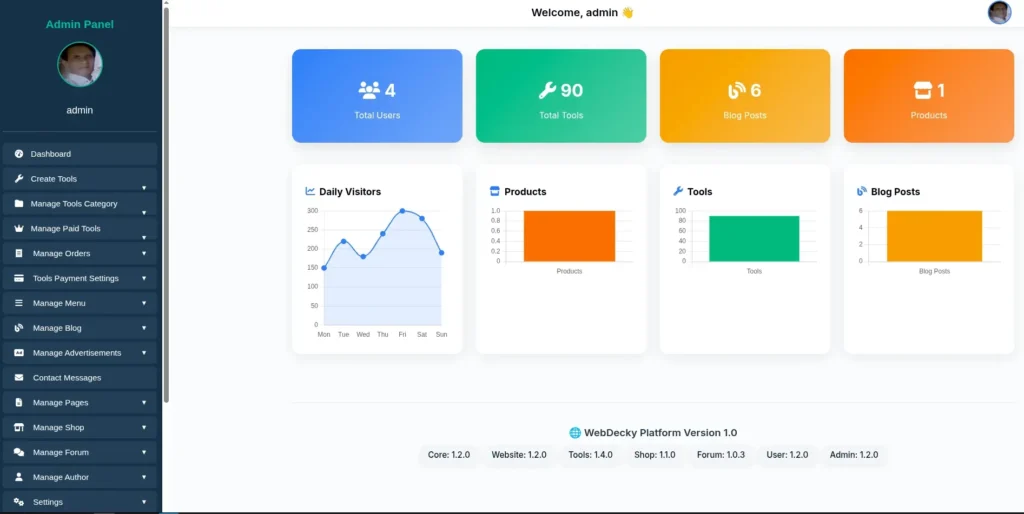Click the admin username under sidebar avatar
The width and height of the screenshot is (1024, 514).
tap(80, 110)
